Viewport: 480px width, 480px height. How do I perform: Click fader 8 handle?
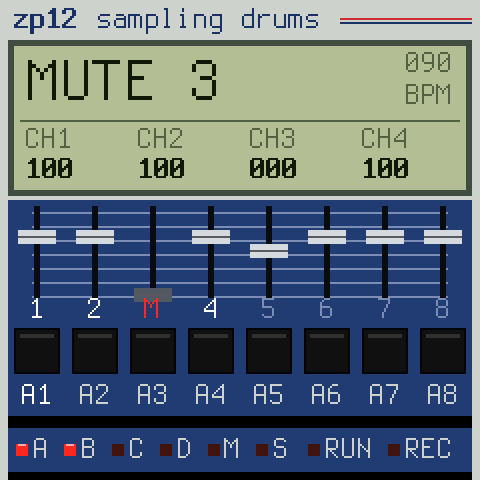(443, 237)
